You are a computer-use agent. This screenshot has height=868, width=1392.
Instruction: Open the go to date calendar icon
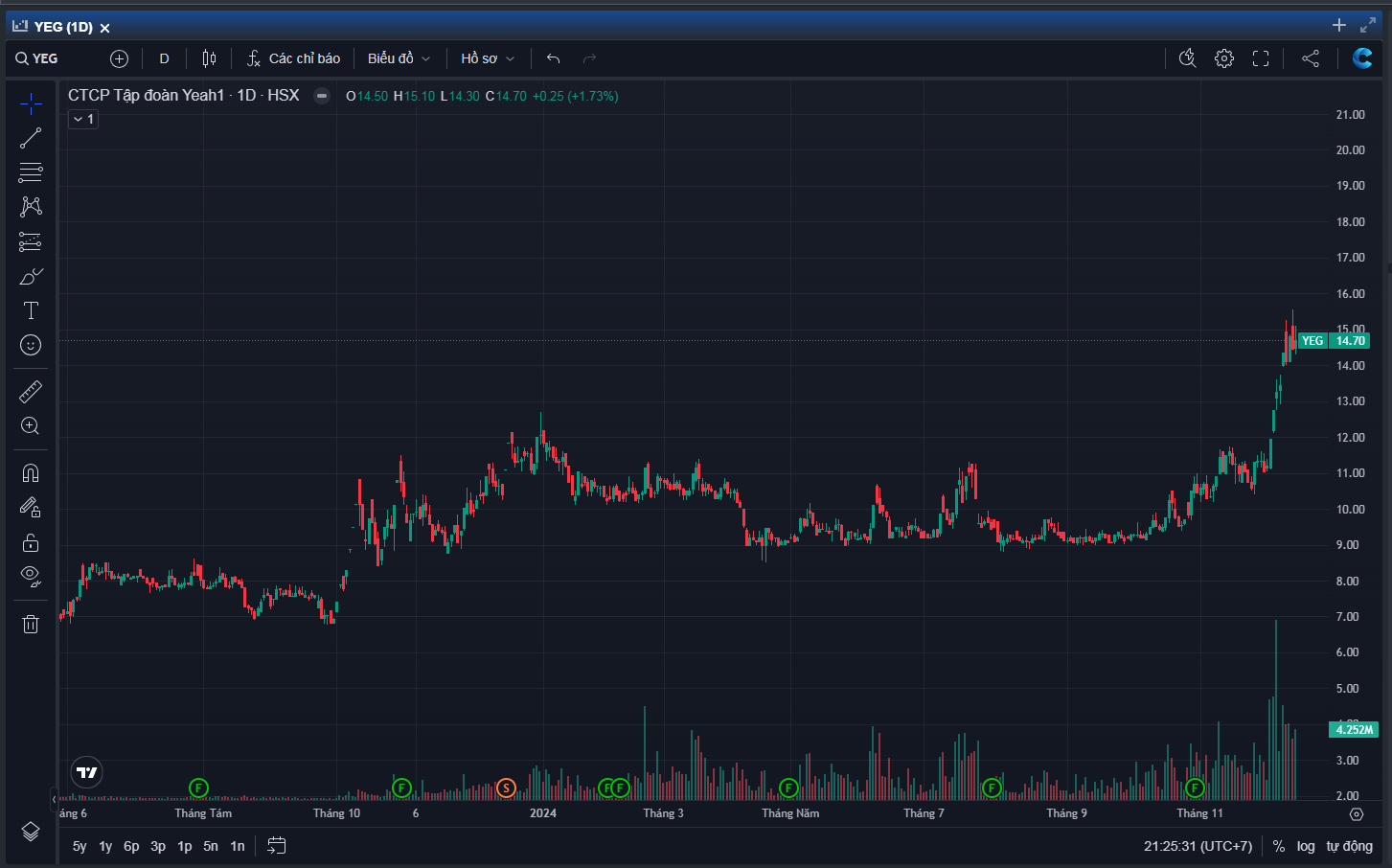click(x=277, y=846)
